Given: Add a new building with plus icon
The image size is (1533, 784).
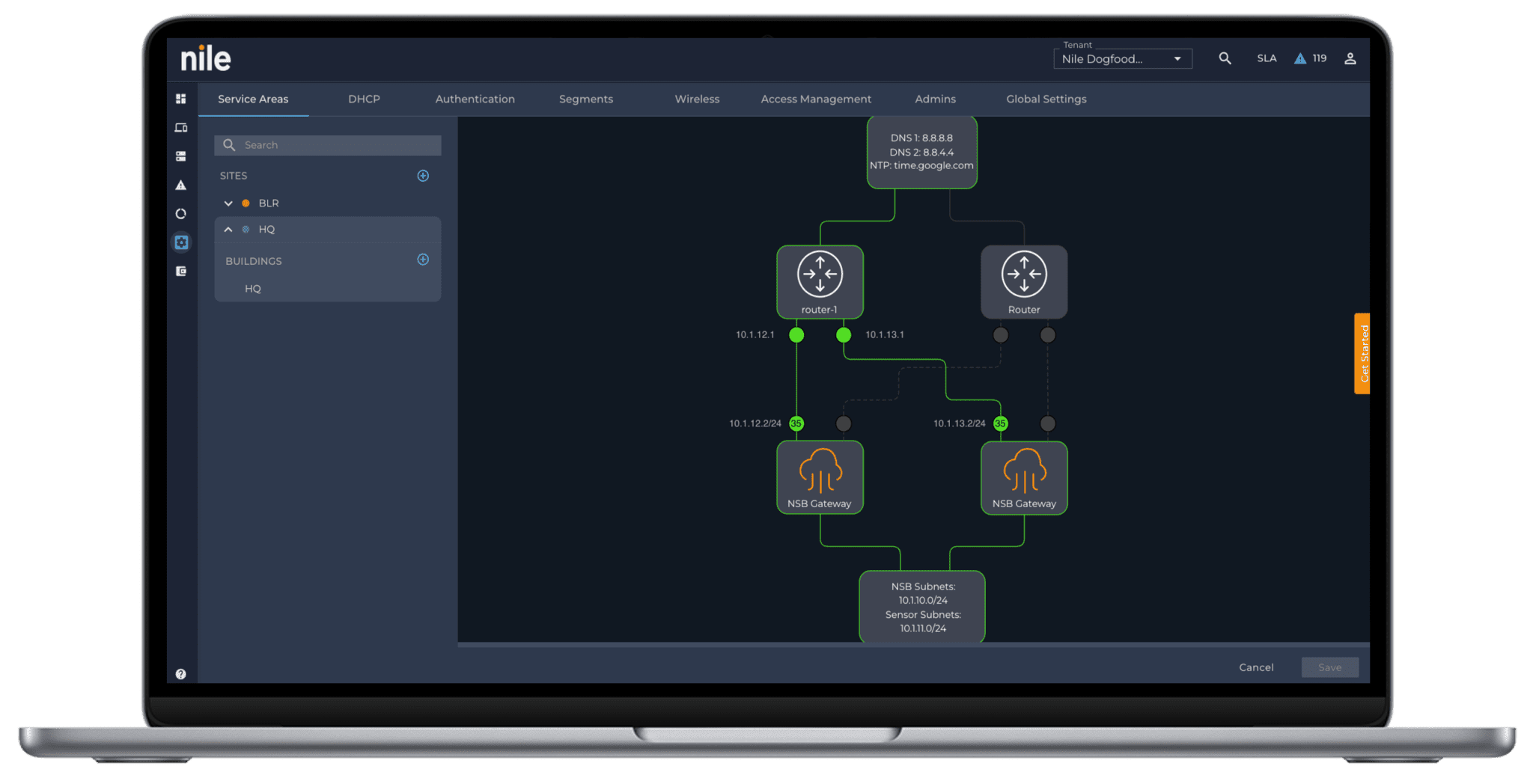Looking at the screenshot, I should pyautogui.click(x=423, y=260).
